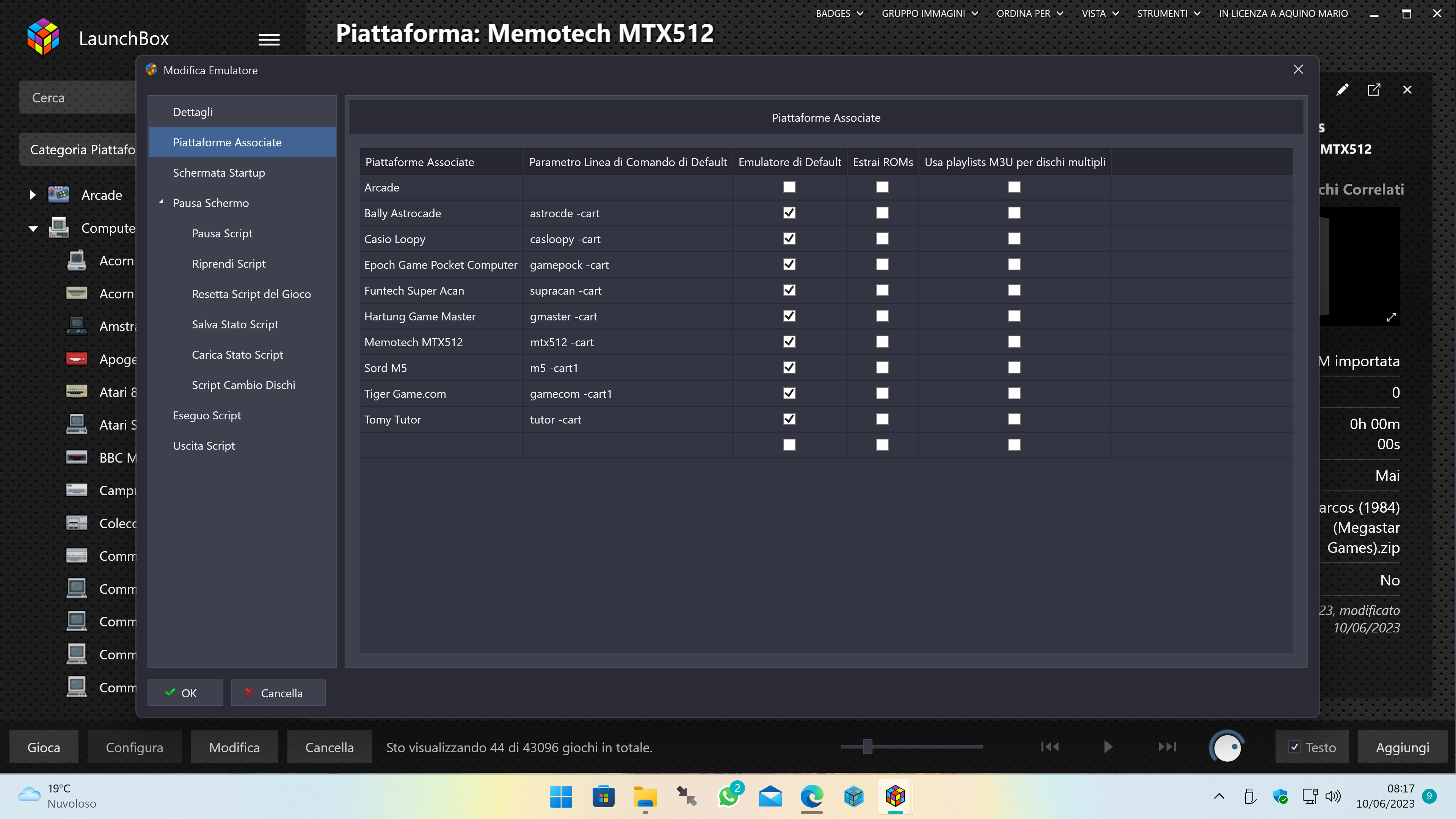
Task: Expand the Arcade tree node arrow
Action: coord(33,195)
